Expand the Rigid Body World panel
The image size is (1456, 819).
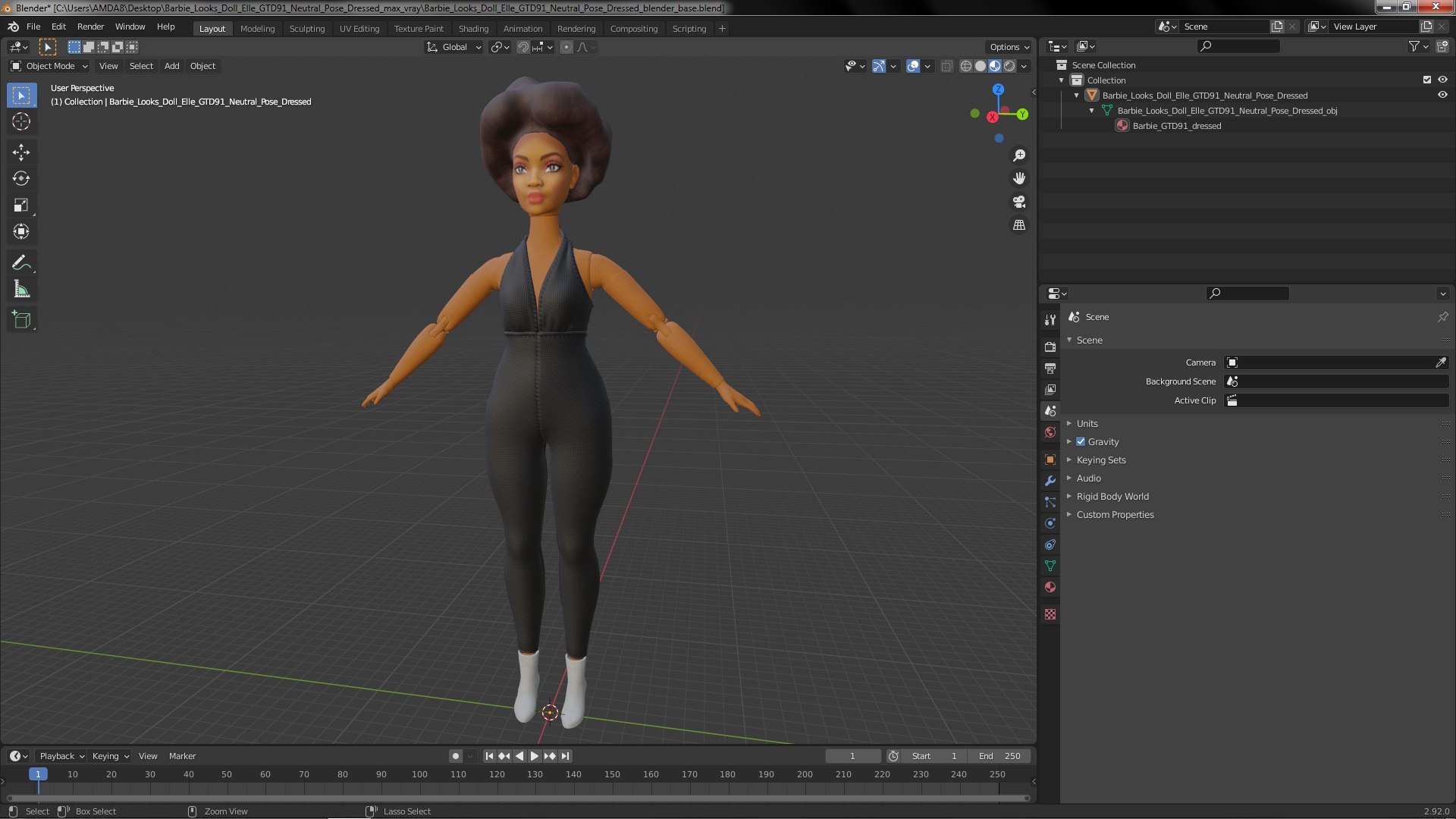(x=1112, y=496)
